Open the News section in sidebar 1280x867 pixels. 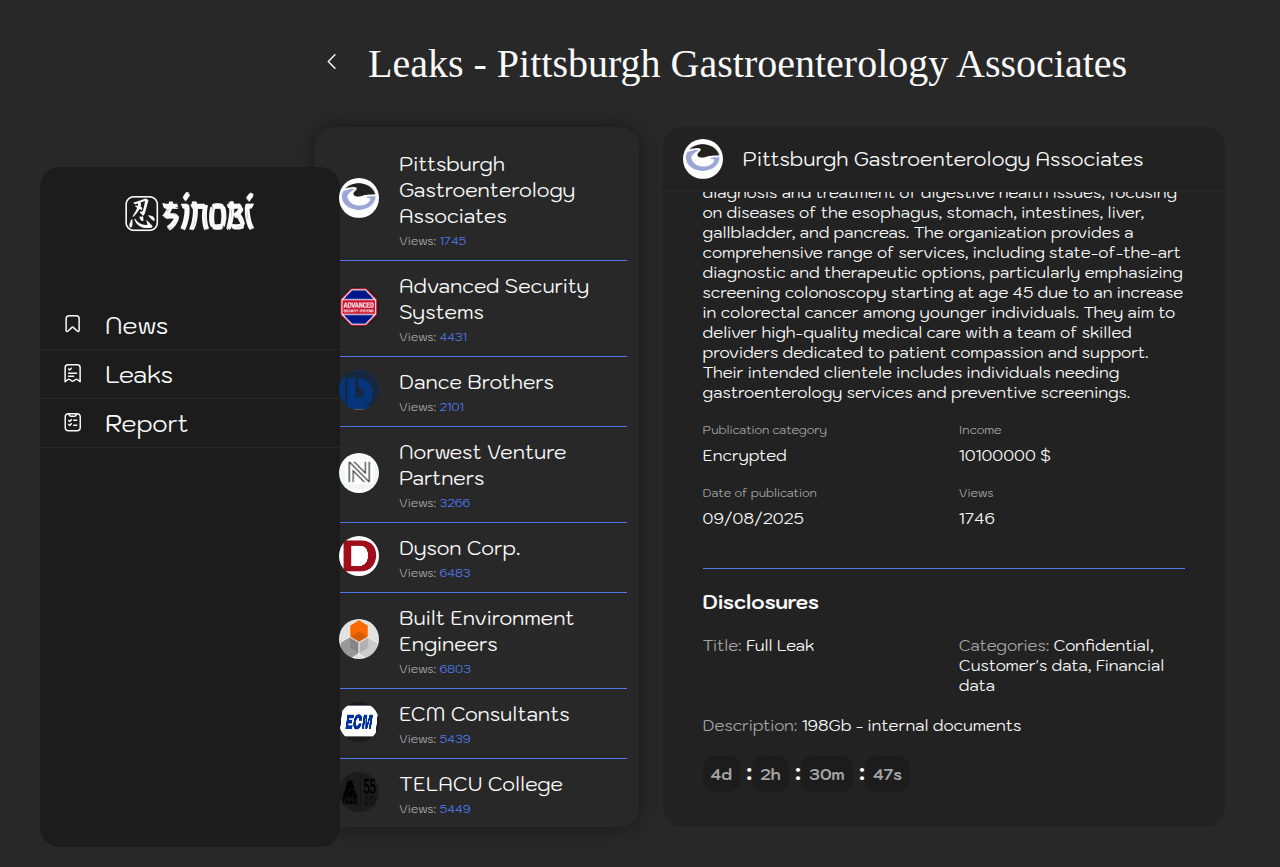click(136, 326)
